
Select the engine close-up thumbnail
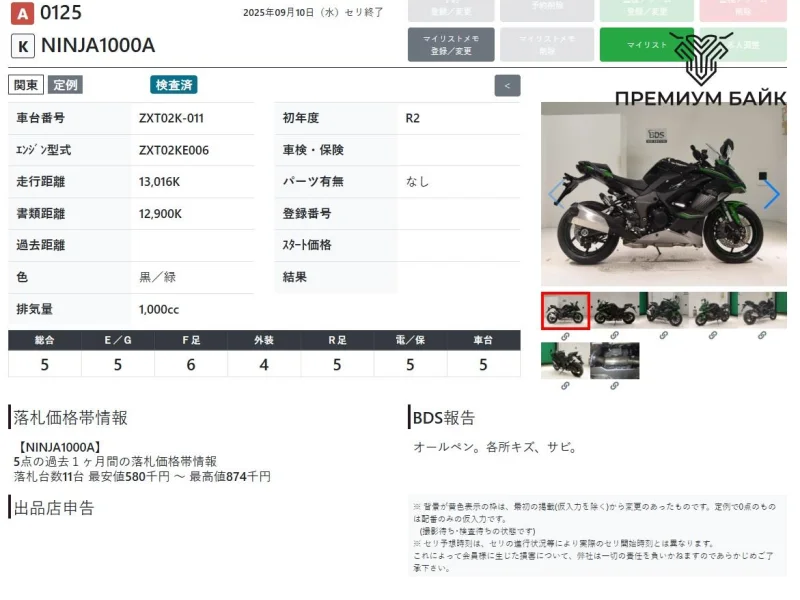pos(614,361)
